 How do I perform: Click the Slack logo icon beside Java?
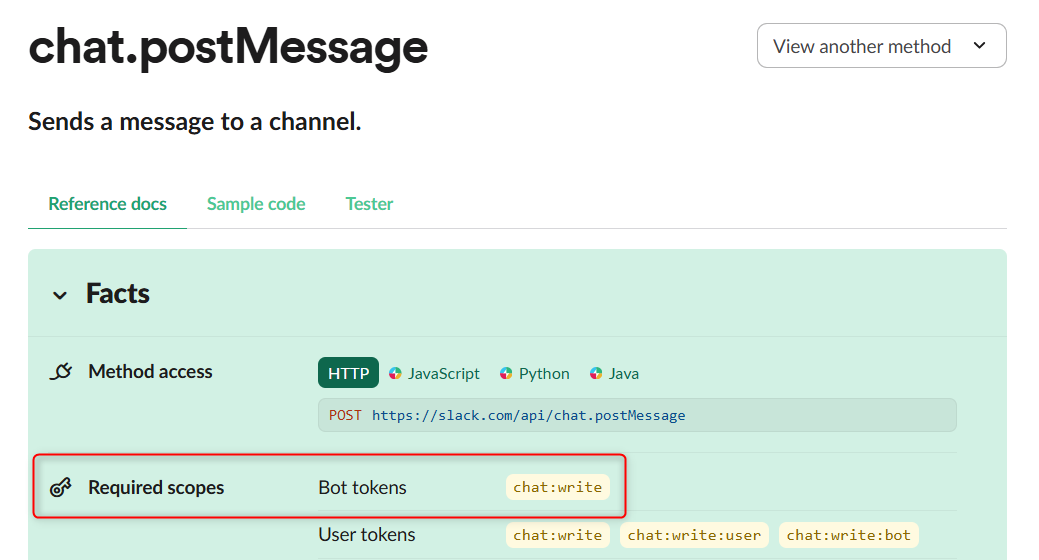(x=596, y=373)
